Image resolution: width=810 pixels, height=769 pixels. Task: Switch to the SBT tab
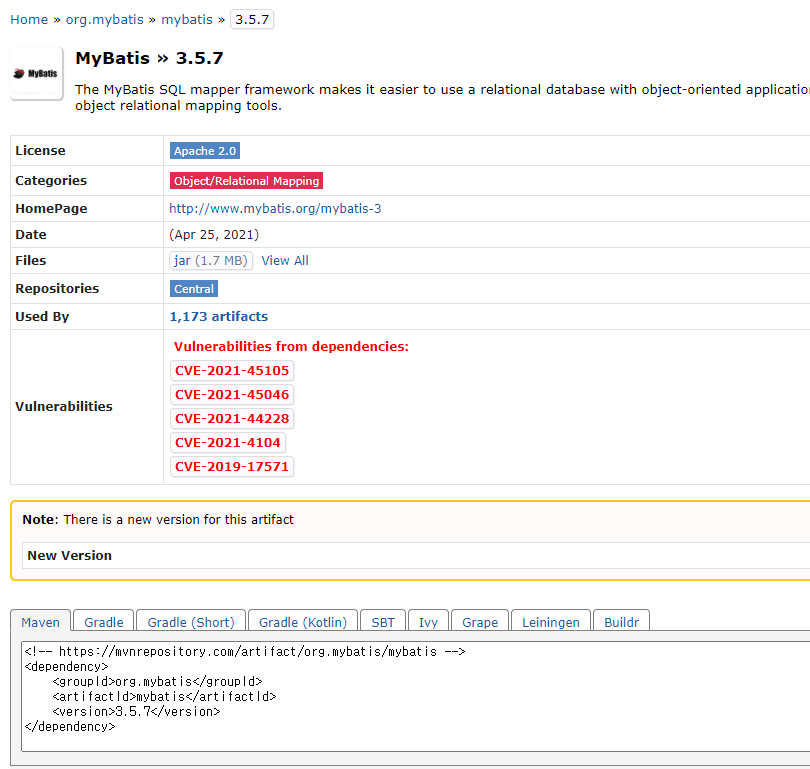click(x=383, y=622)
